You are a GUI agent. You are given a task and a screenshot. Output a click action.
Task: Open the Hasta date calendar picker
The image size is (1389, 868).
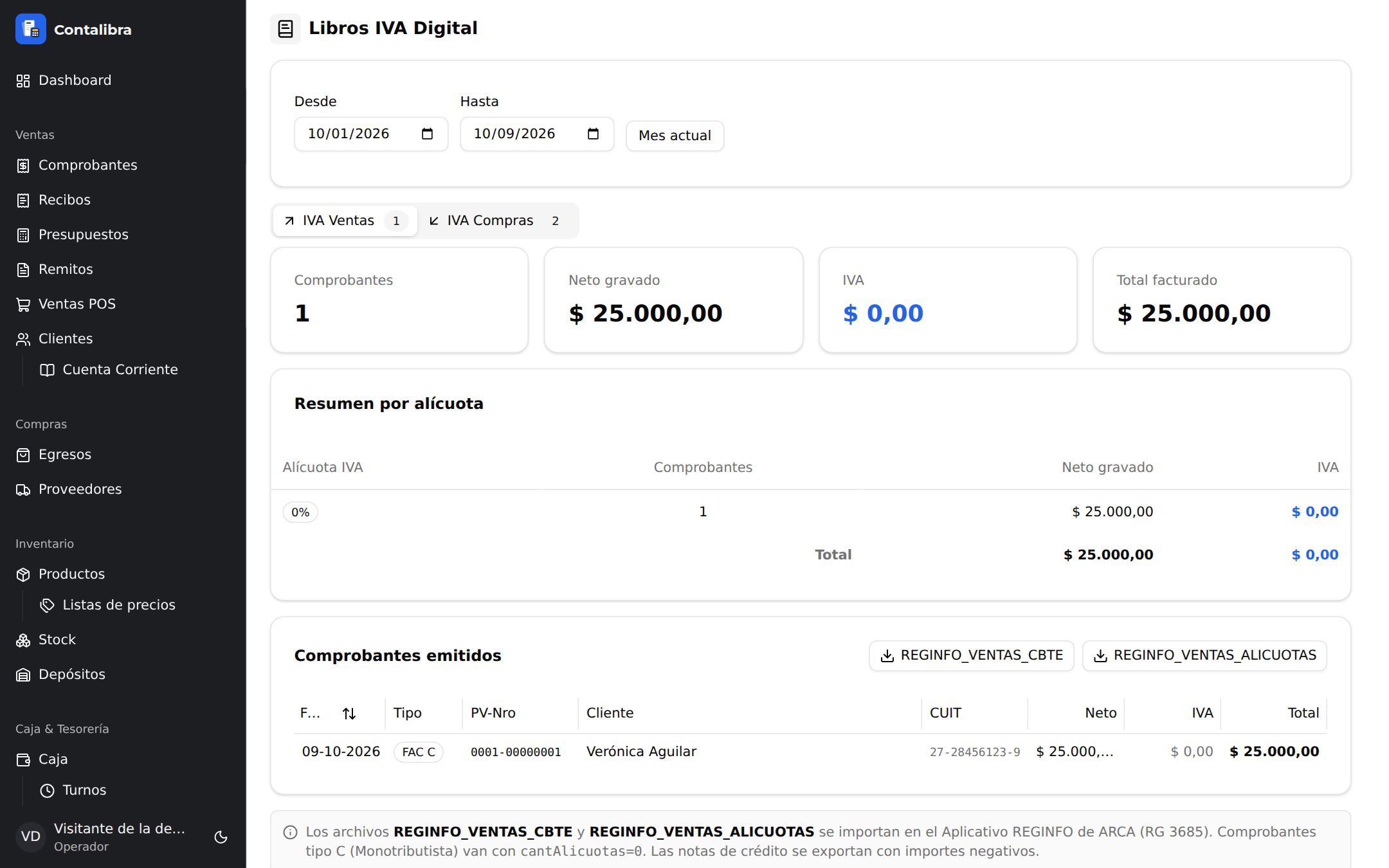click(593, 134)
